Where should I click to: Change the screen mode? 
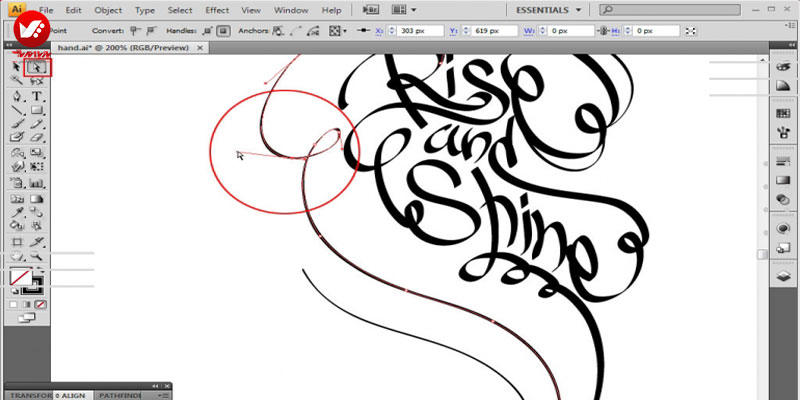coord(27,318)
